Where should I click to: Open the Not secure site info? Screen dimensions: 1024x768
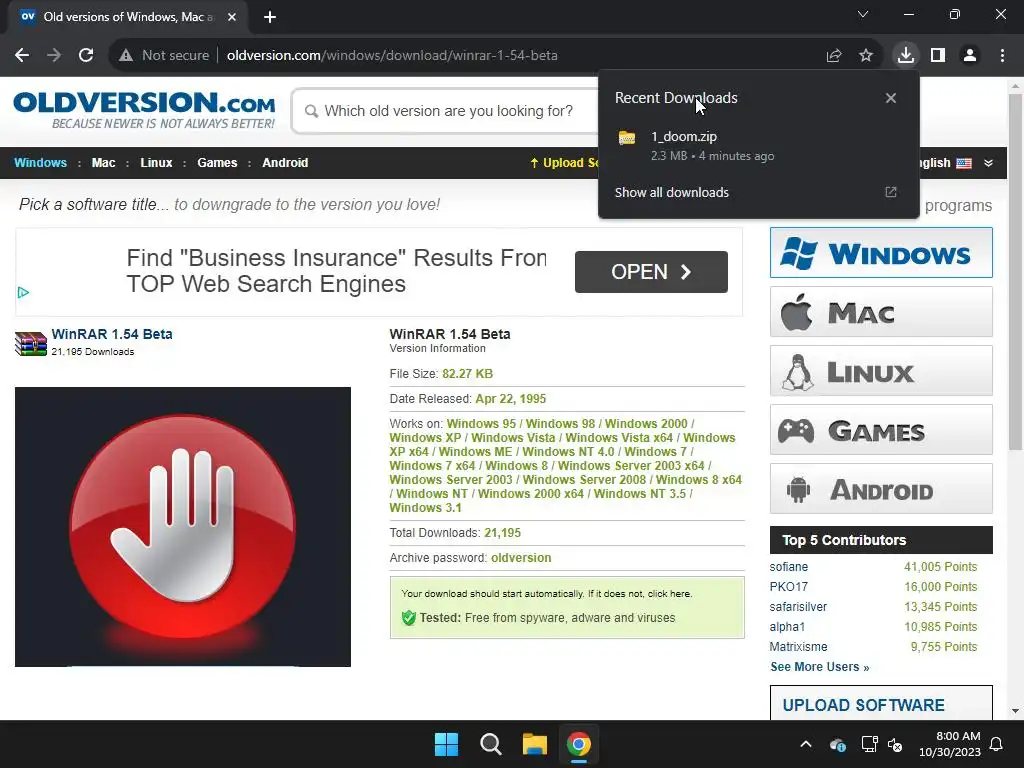click(x=164, y=56)
